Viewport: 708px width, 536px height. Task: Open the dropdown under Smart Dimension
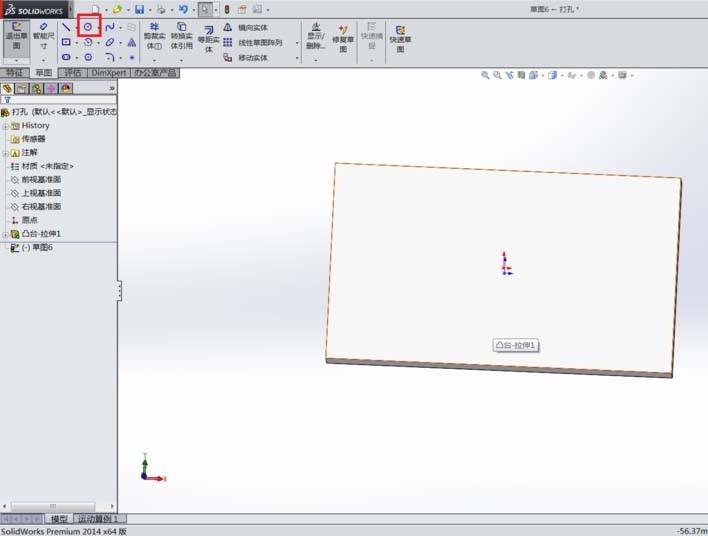point(43,60)
